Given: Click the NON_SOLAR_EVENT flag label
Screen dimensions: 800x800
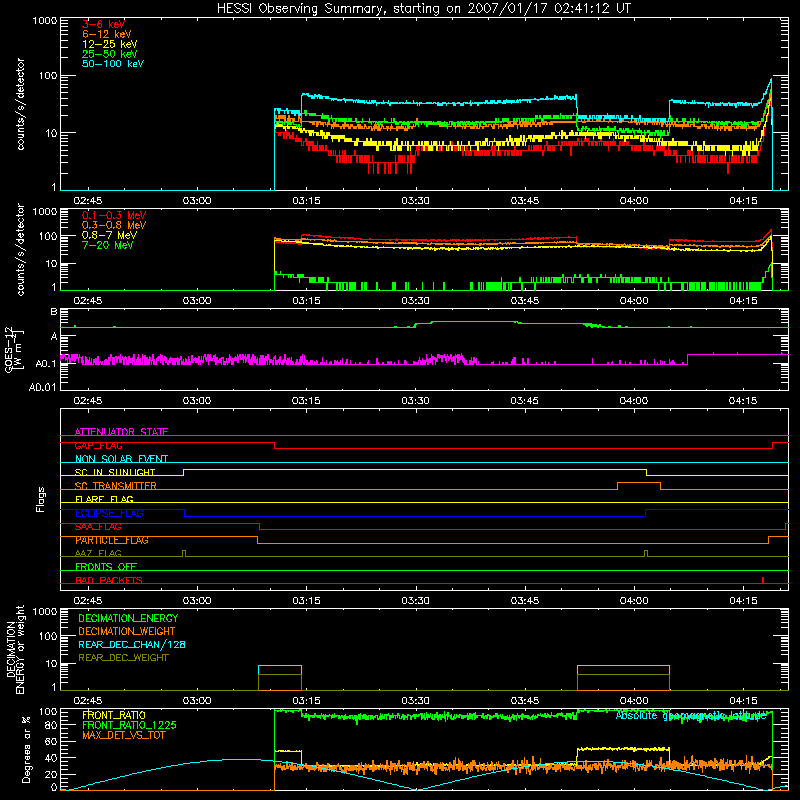Looking at the screenshot, I should click(x=121, y=459).
